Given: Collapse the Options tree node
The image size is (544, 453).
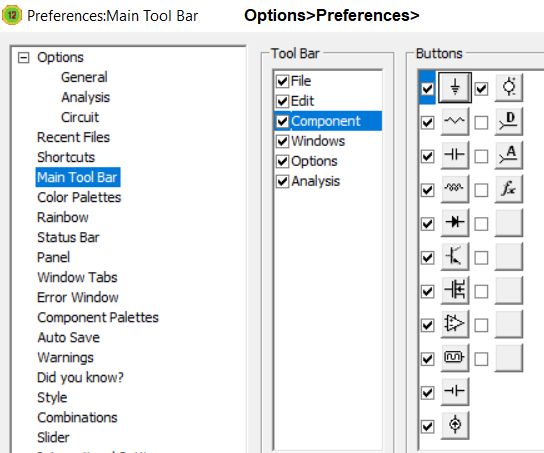Looking at the screenshot, I should tap(23, 58).
